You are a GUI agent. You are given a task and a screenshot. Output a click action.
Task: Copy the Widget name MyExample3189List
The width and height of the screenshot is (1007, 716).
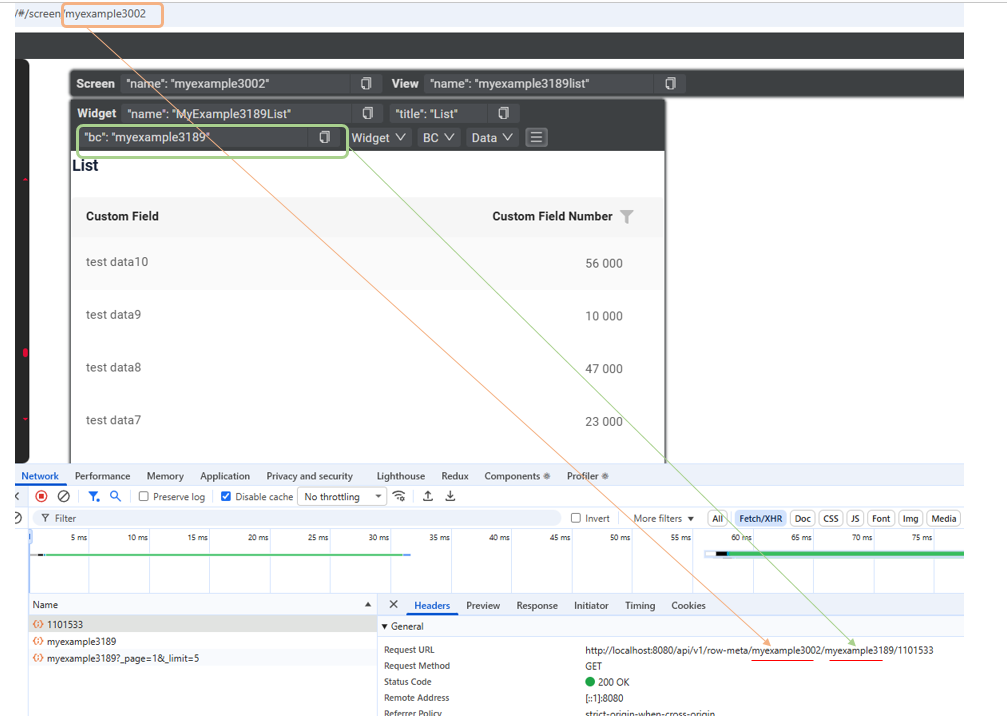(367, 114)
